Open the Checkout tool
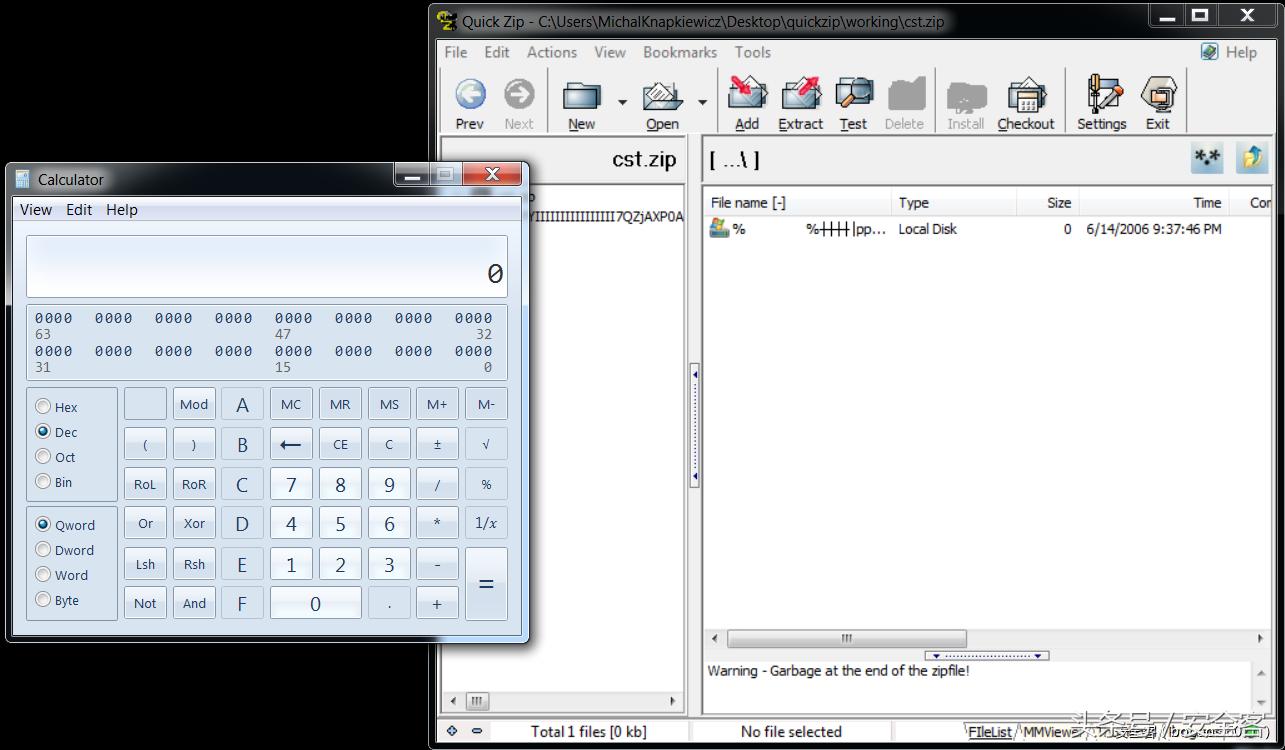1285x750 pixels. (1026, 100)
